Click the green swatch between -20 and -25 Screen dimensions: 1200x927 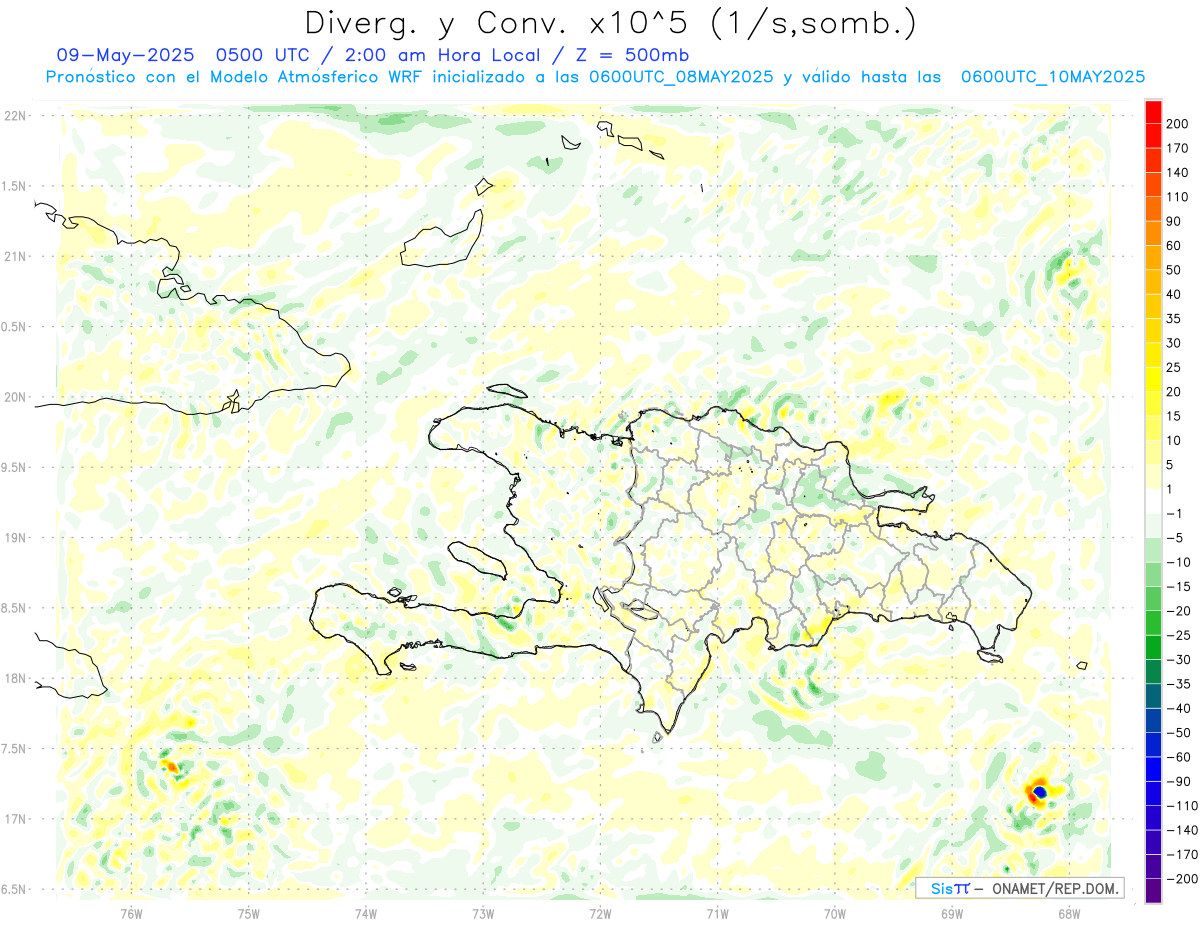click(1153, 623)
